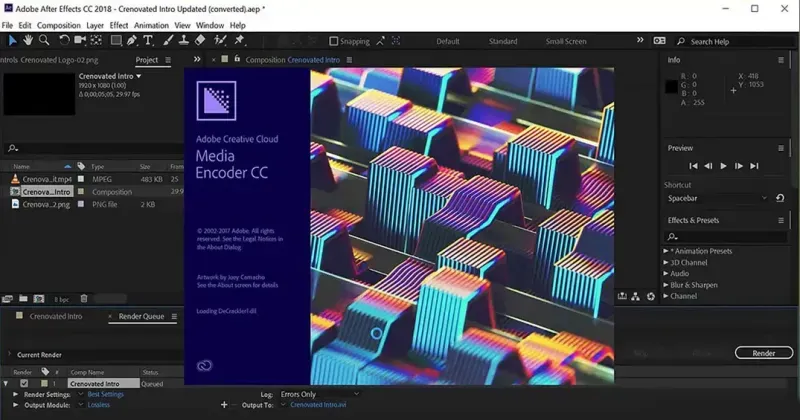Toggle the Snapping checkbox
Image resolution: width=800 pixels, height=420 pixels.
point(334,41)
